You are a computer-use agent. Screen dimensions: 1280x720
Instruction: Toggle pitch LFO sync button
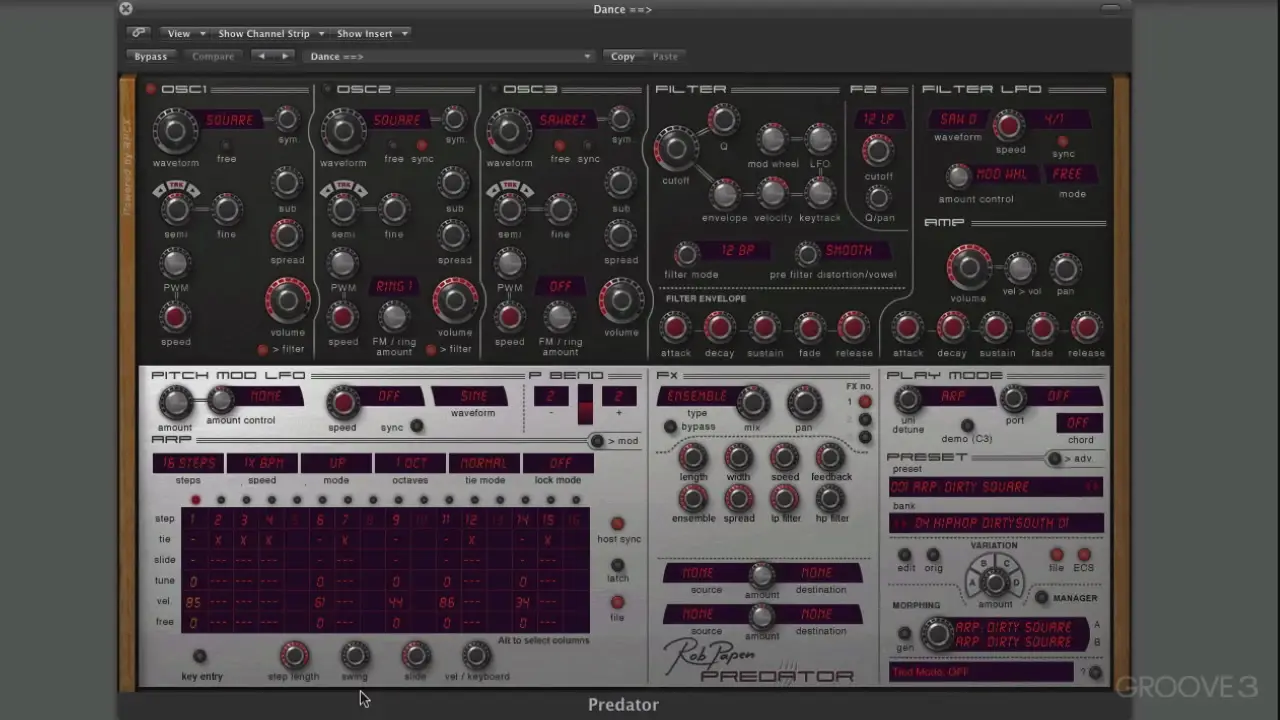[x=417, y=427]
